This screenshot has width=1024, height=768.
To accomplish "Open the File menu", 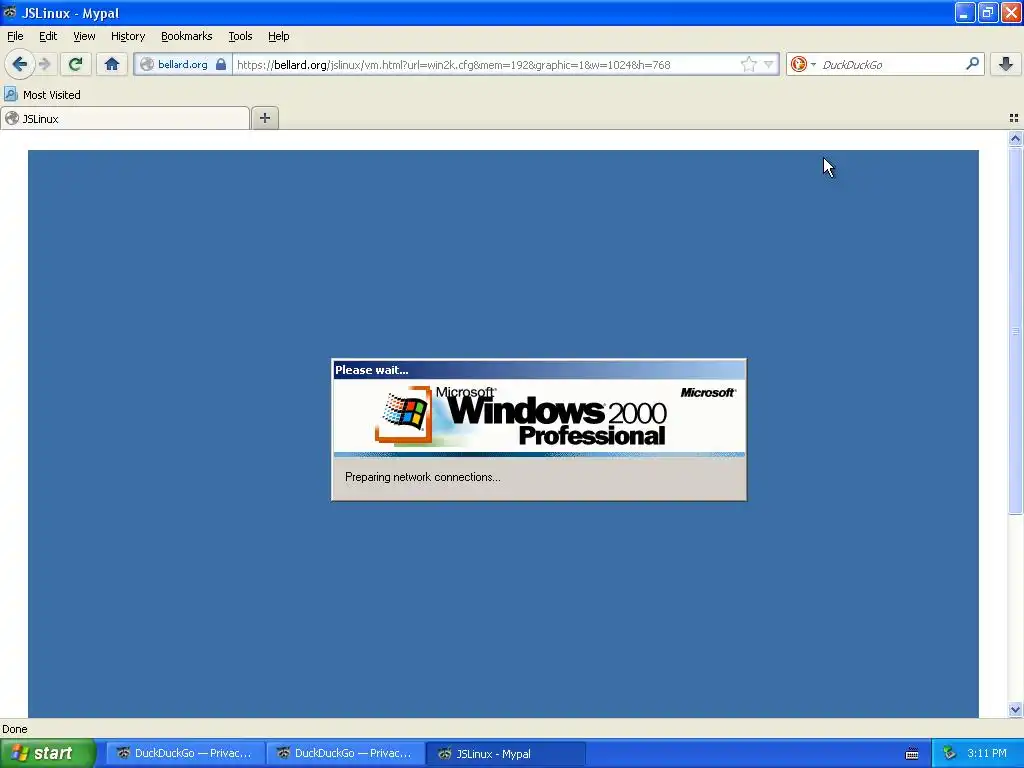I will coord(15,36).
